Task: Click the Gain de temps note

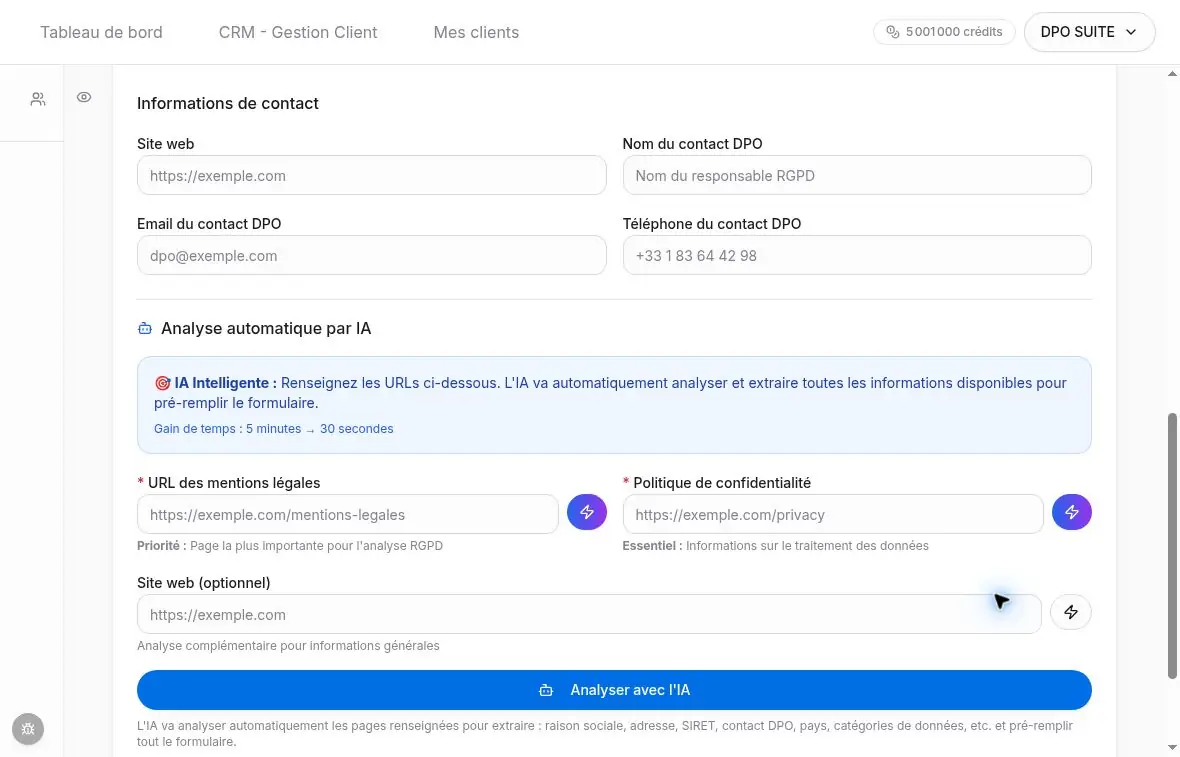Action: pos(273,429)
